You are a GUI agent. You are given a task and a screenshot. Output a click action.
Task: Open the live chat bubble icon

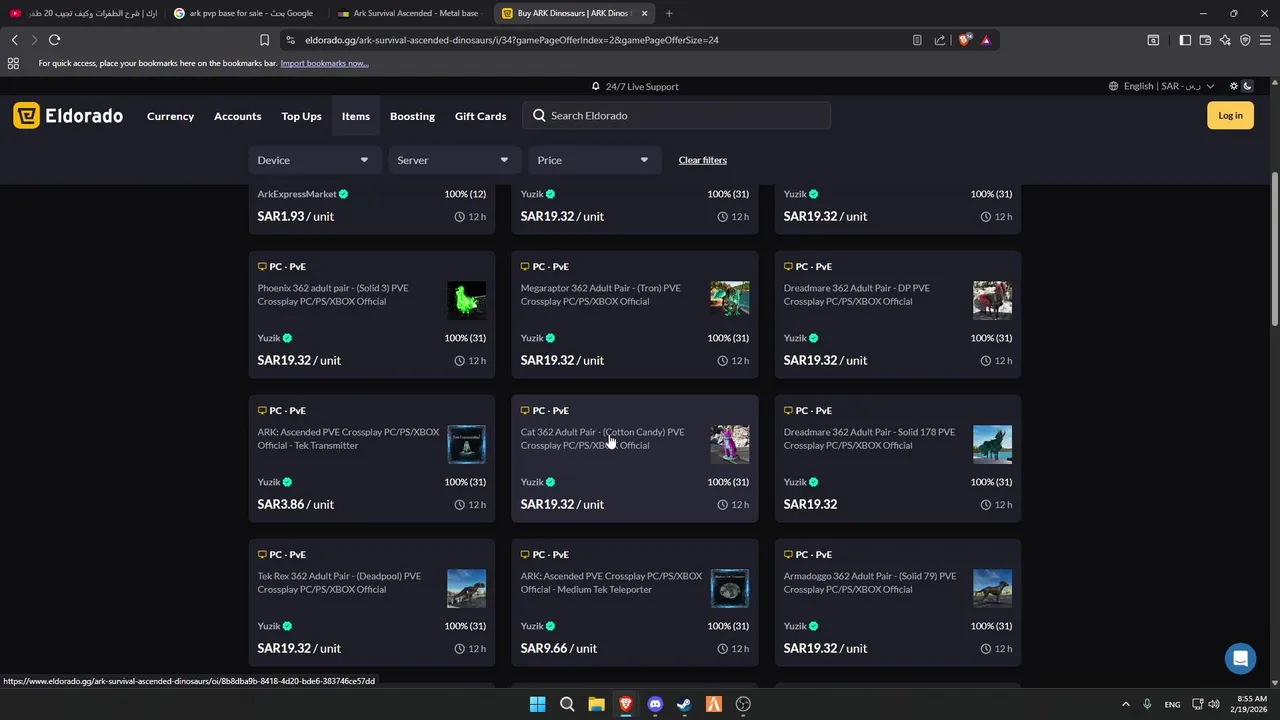[x=1240, y=658]
